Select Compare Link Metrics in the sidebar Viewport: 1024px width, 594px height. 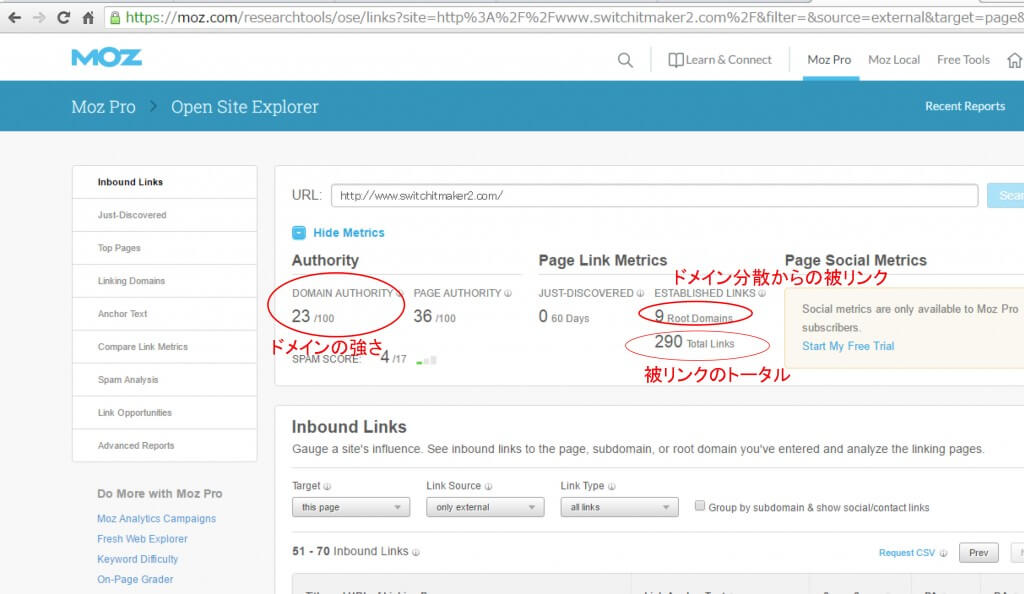coord(165,347)
